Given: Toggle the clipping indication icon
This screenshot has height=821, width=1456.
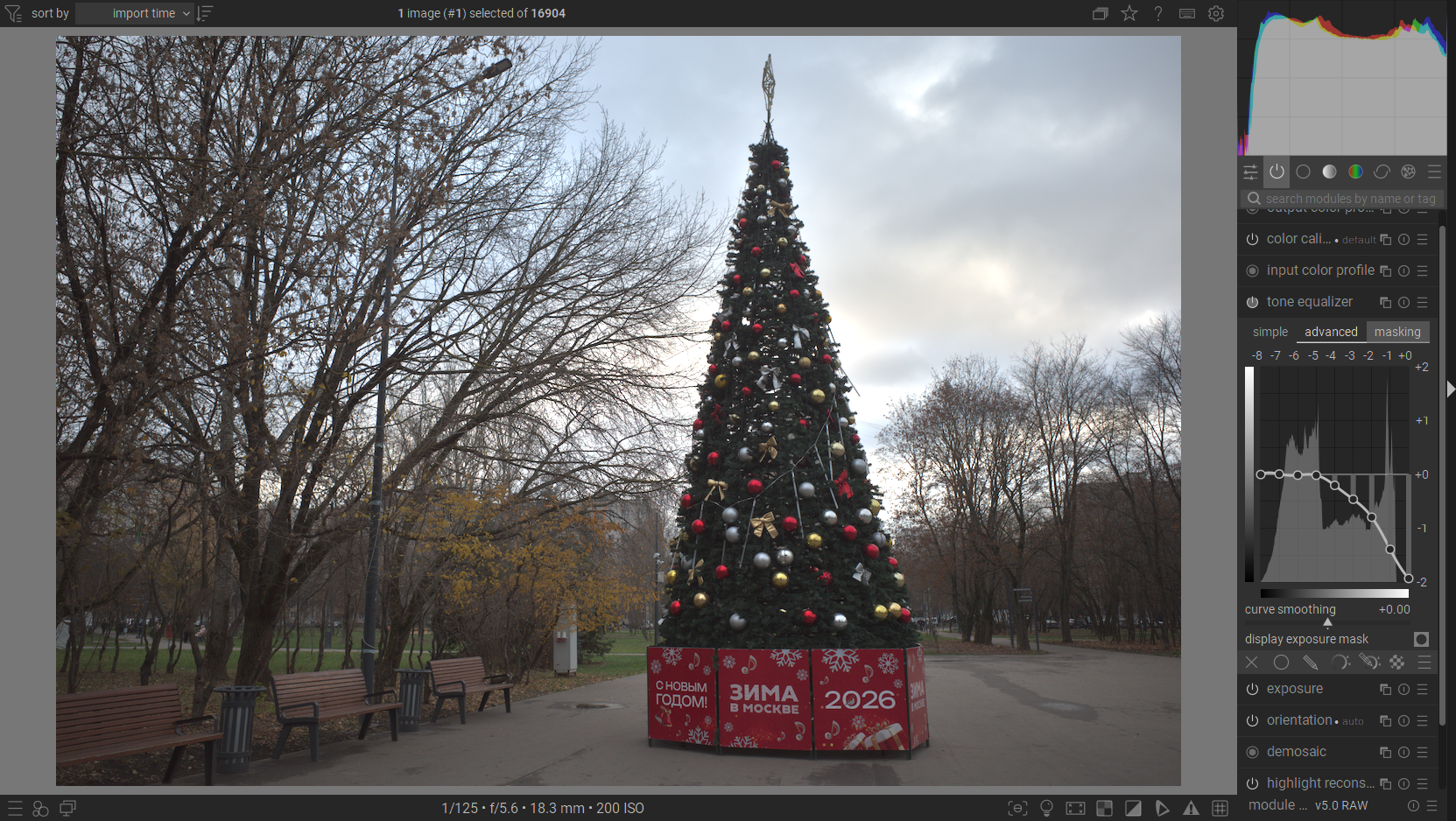Looking at the screenshot, I should pyautogui.click(x=1133, y=808).
